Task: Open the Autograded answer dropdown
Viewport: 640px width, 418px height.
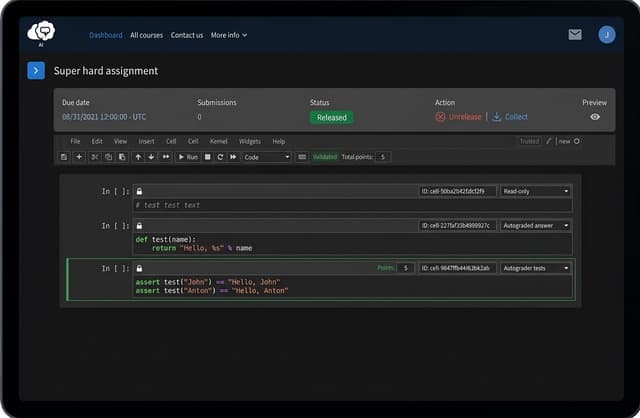Action: click(535, 225)
